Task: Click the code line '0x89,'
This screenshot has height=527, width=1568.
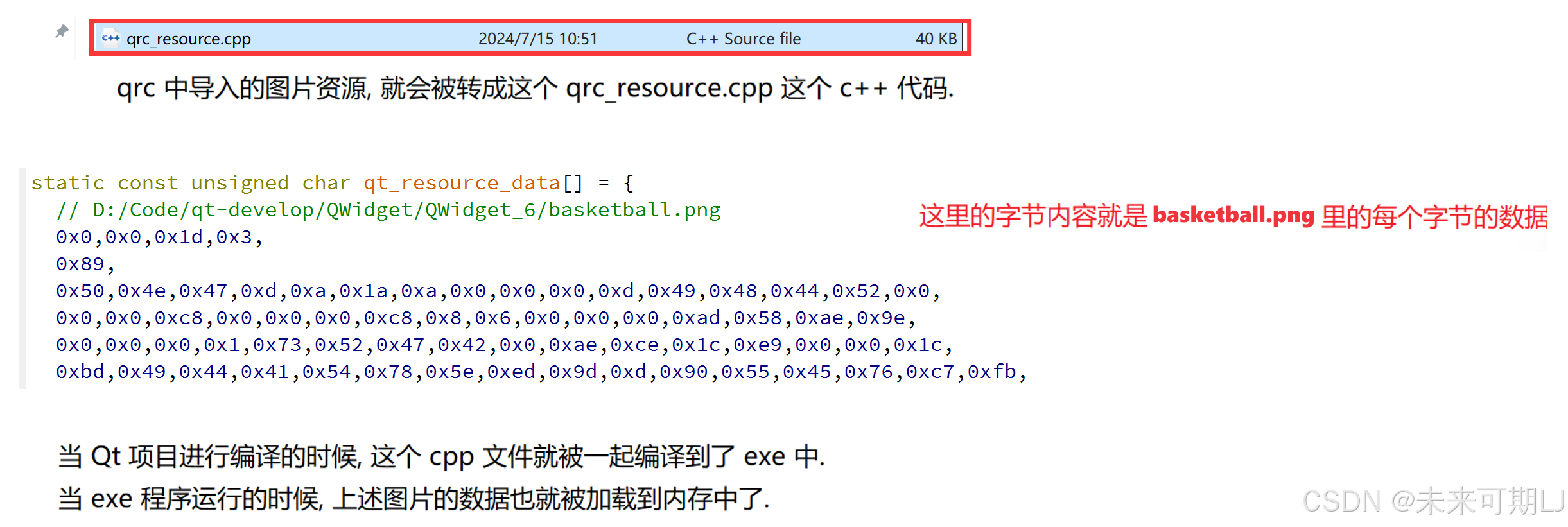Action: coord(85,264)
